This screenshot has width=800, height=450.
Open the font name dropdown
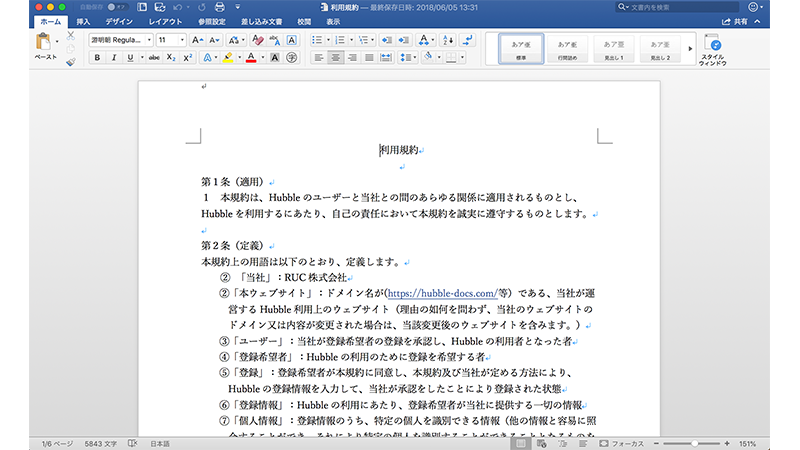tap(149, 40)
